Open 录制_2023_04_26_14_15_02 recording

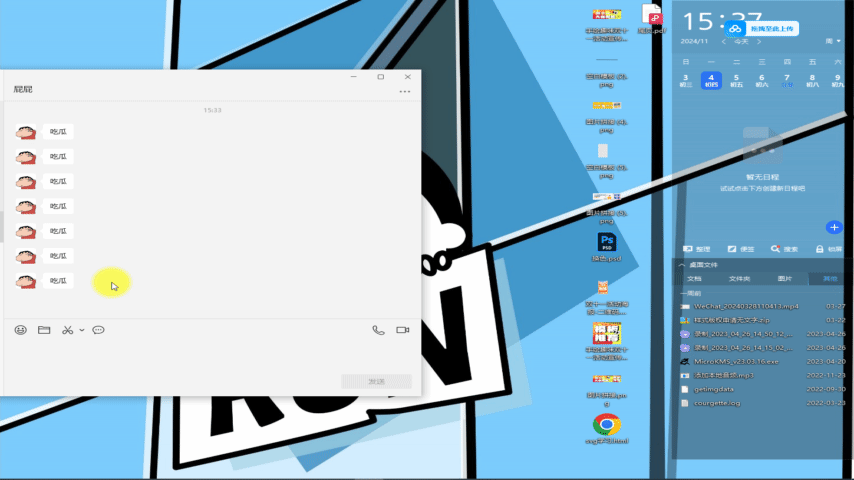click(x=762, y=348)
